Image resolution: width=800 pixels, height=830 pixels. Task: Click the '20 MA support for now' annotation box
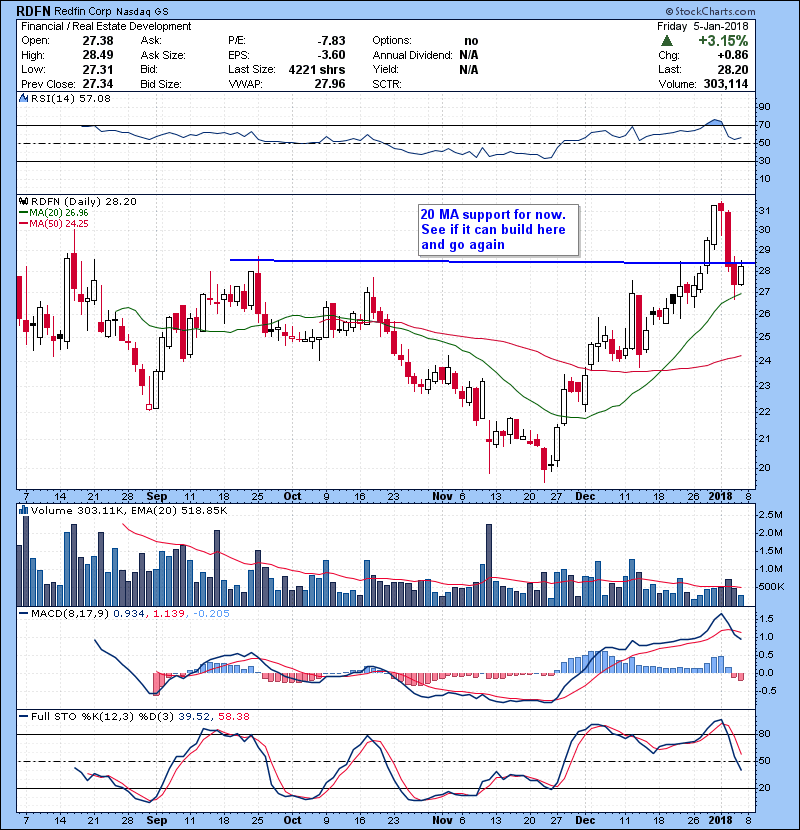tap(498, 230)
